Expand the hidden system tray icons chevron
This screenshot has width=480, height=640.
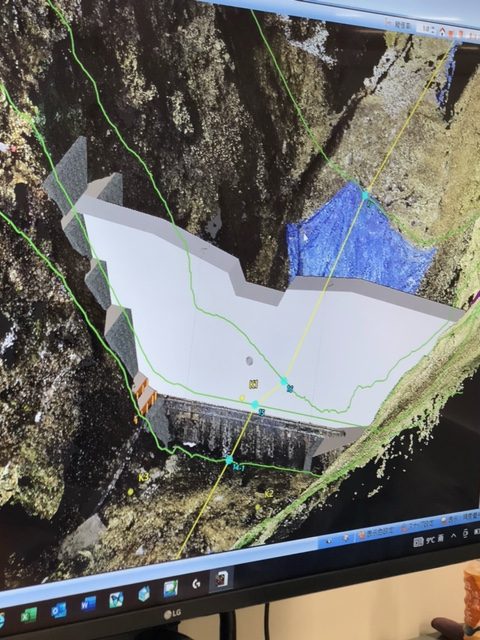click(x=453, y=536)
